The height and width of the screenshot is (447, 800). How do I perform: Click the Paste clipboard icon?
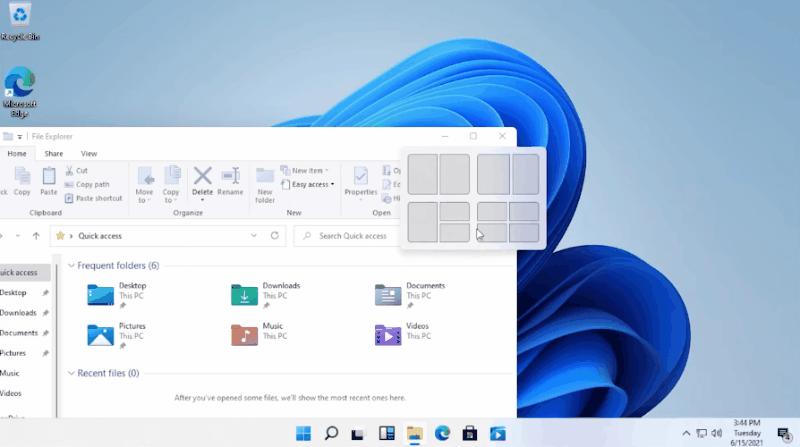[48, 181]
